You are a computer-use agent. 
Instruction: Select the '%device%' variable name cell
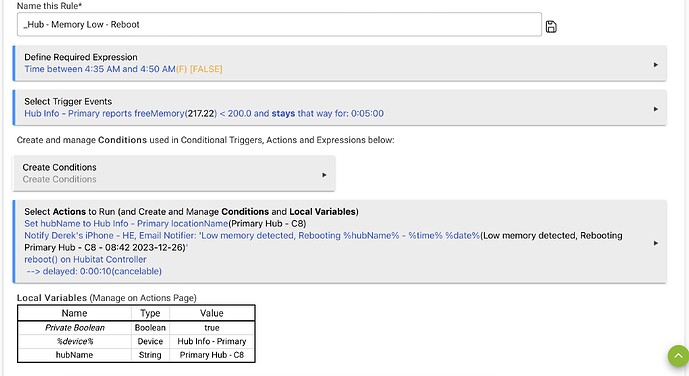click(75, 341)
